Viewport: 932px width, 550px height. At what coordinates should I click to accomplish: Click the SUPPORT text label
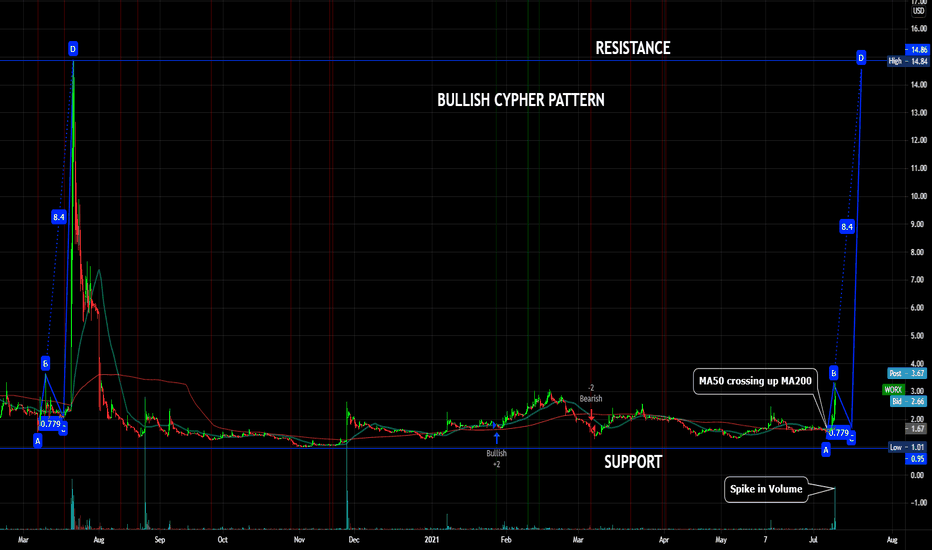(633, 462)
